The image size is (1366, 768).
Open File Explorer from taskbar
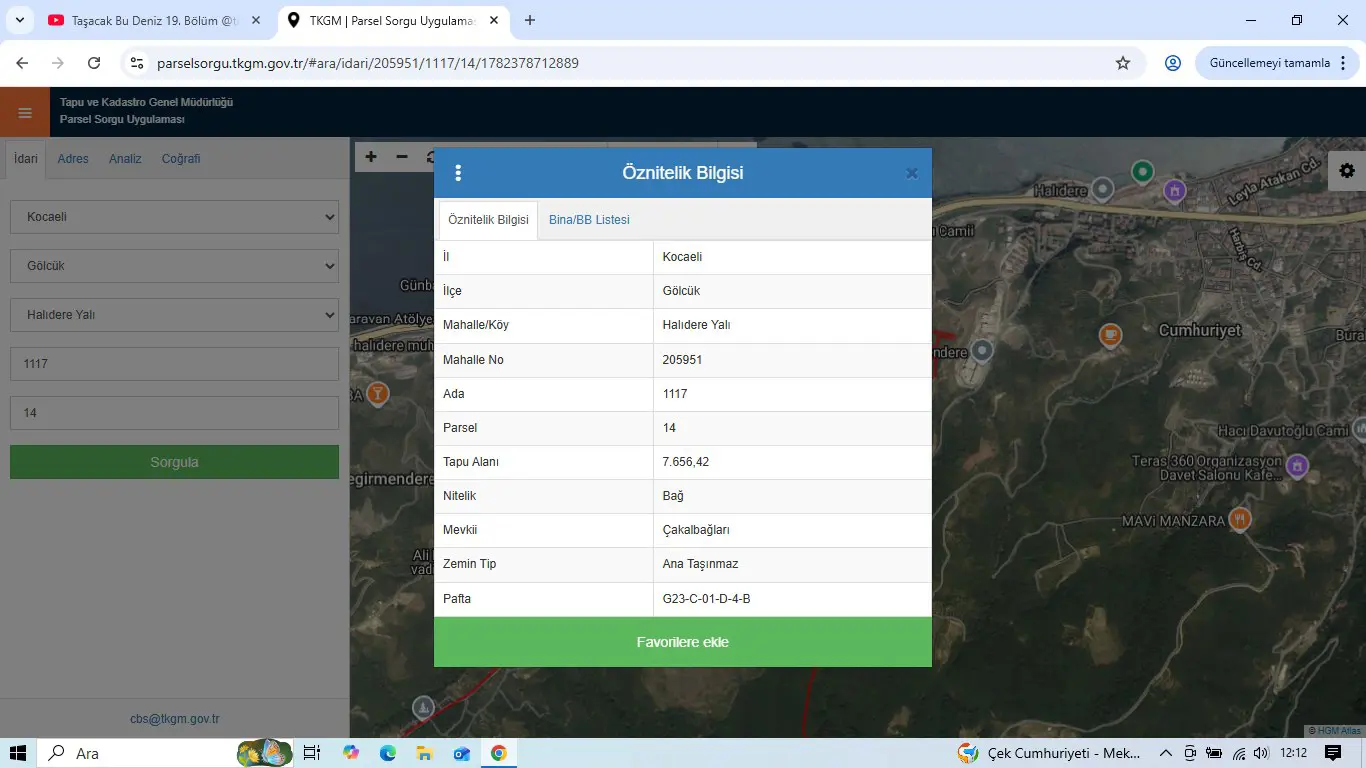pyautogui.click(x=424, y=753)
